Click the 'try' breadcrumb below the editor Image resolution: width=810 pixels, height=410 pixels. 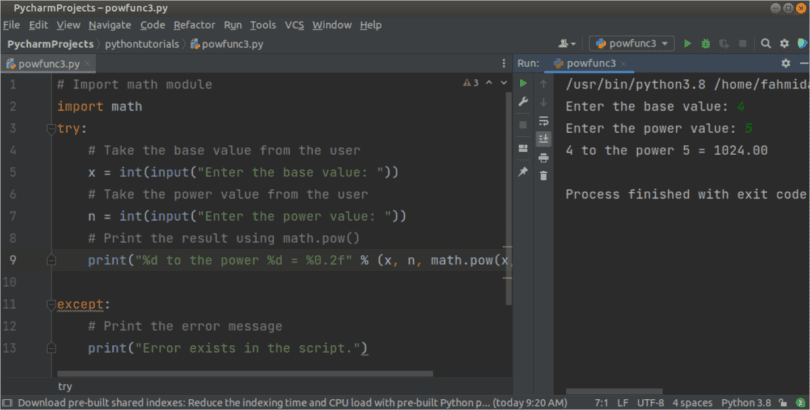[x=65, y=386]
